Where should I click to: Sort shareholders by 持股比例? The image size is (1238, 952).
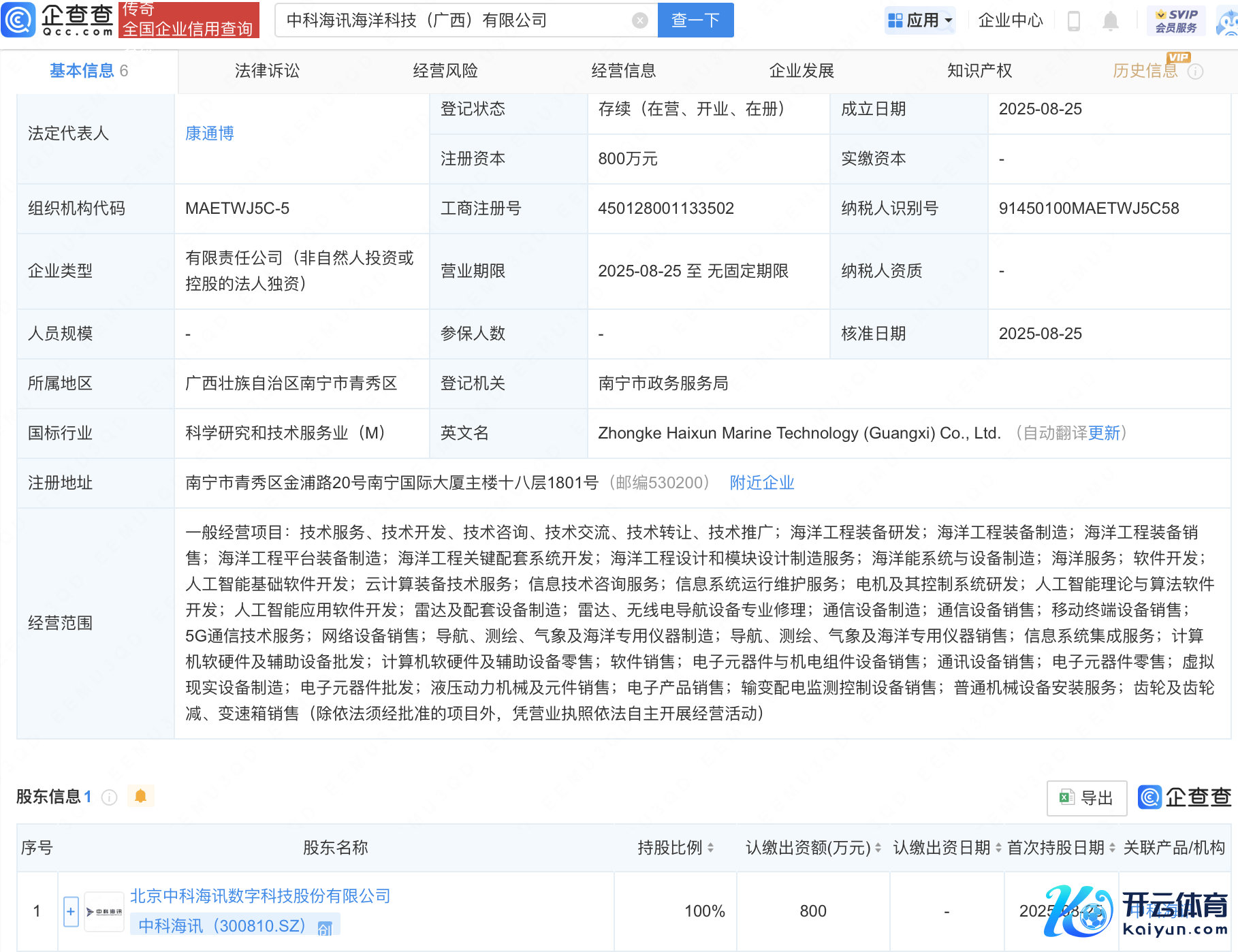pos(710,848)
